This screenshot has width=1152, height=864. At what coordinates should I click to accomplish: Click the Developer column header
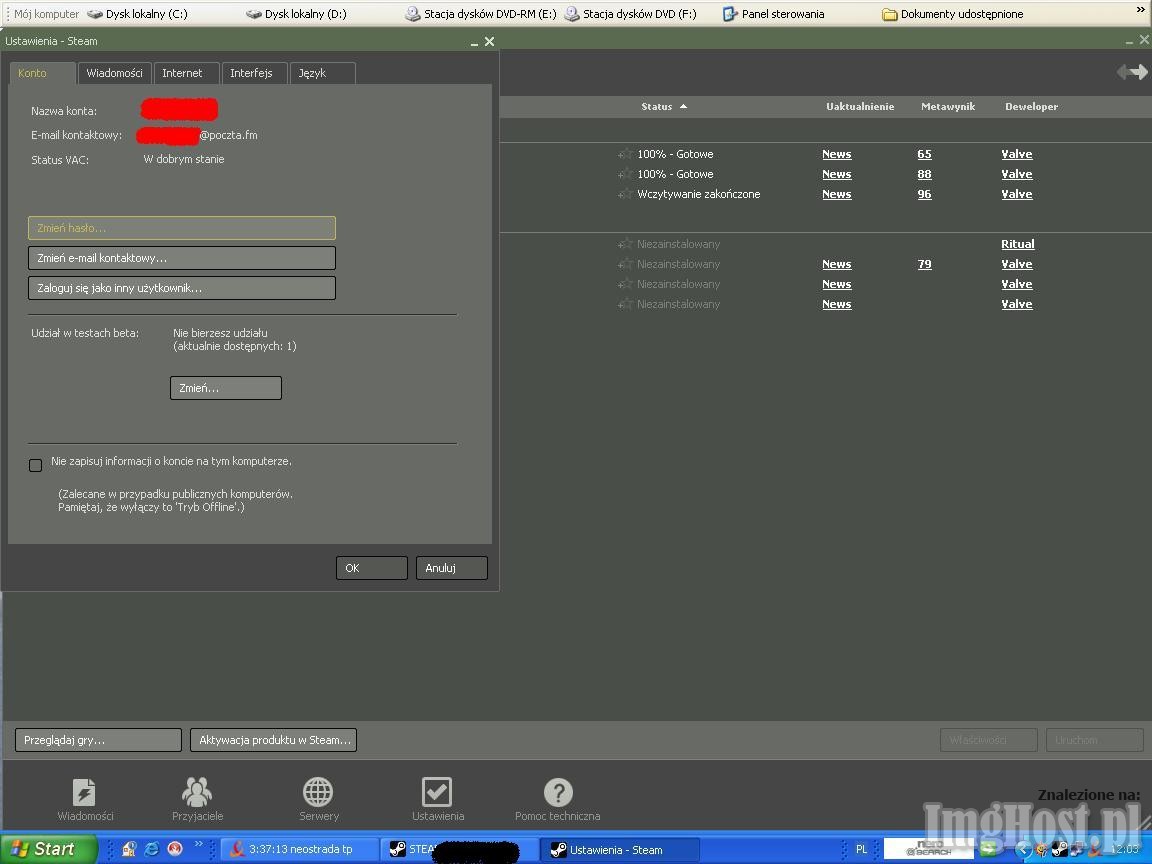pos(1032,107)
